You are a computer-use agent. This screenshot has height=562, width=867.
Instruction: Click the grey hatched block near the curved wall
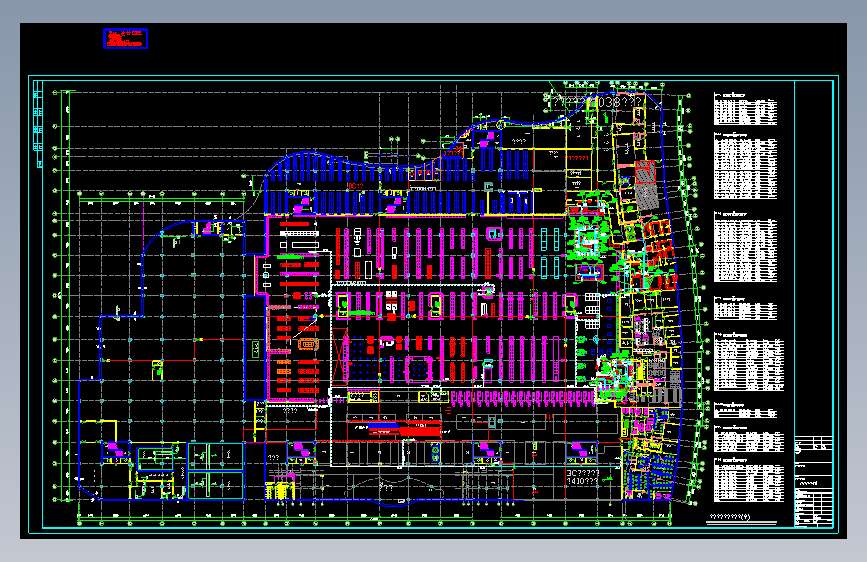646,185
